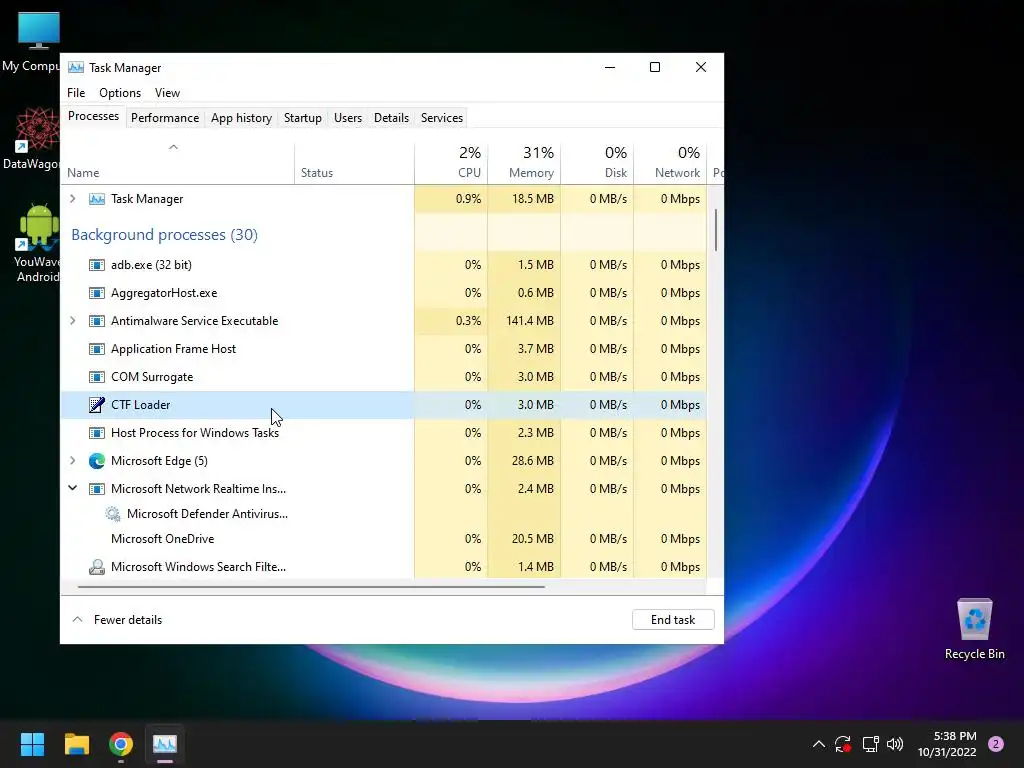Open the taskbar clock showing 5:38 PM

[947, 744]
